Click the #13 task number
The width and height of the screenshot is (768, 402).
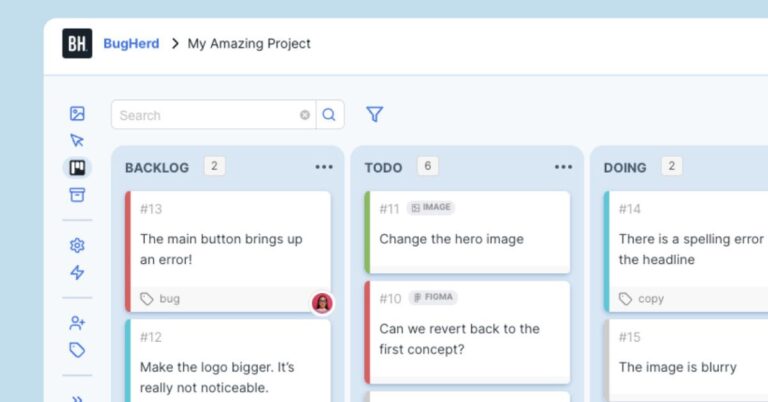point(151,209)
